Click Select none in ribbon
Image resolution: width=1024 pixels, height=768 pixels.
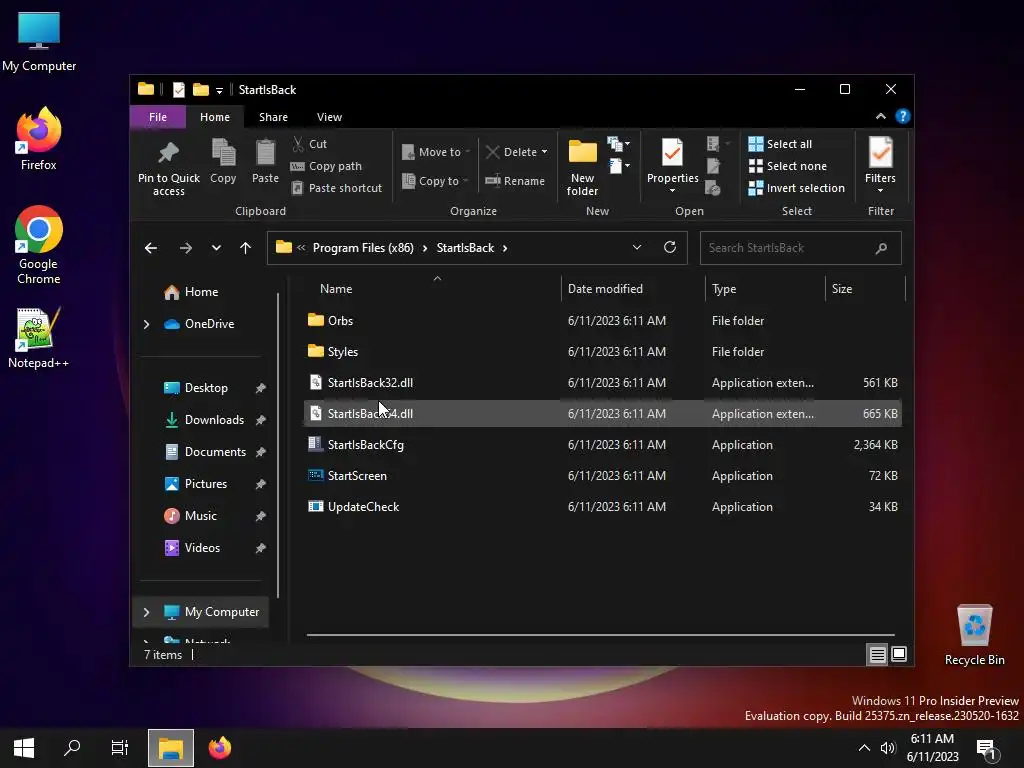788,166
